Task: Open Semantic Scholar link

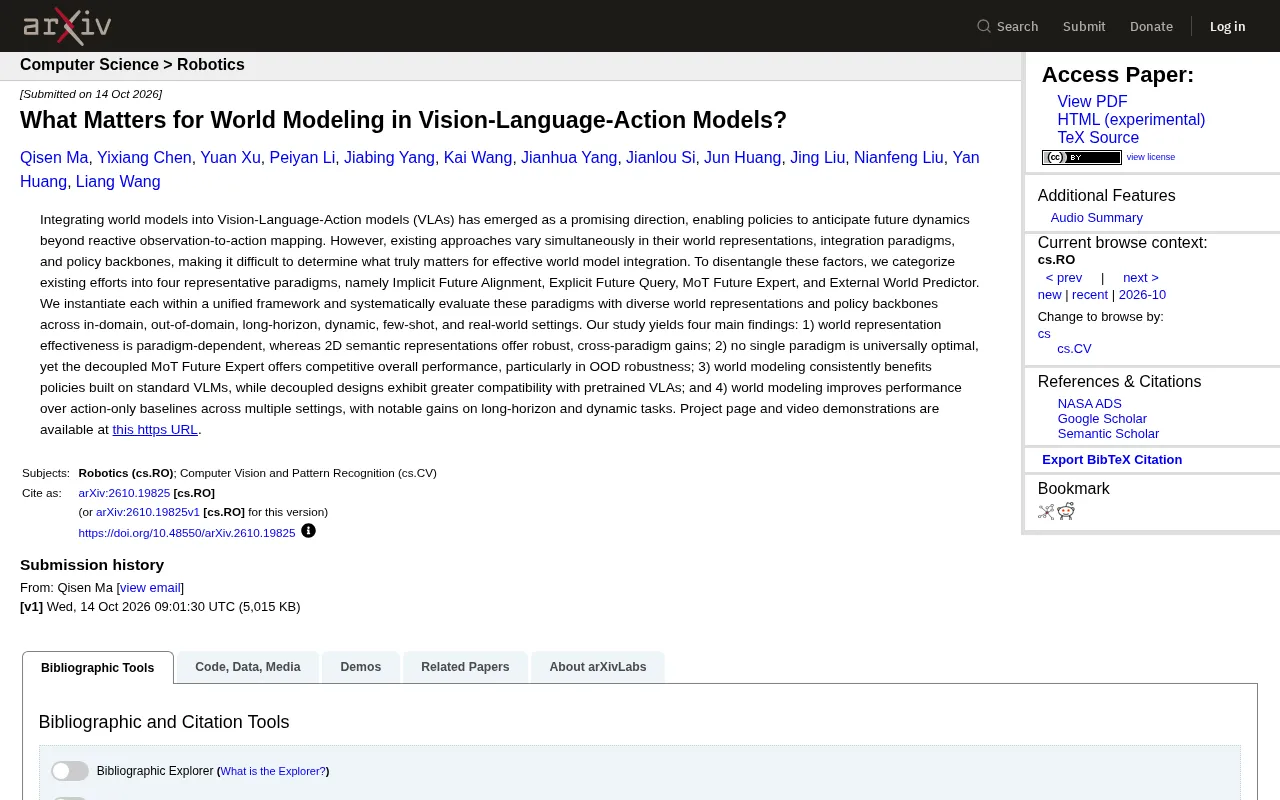Action: (x=1108, y=434)
